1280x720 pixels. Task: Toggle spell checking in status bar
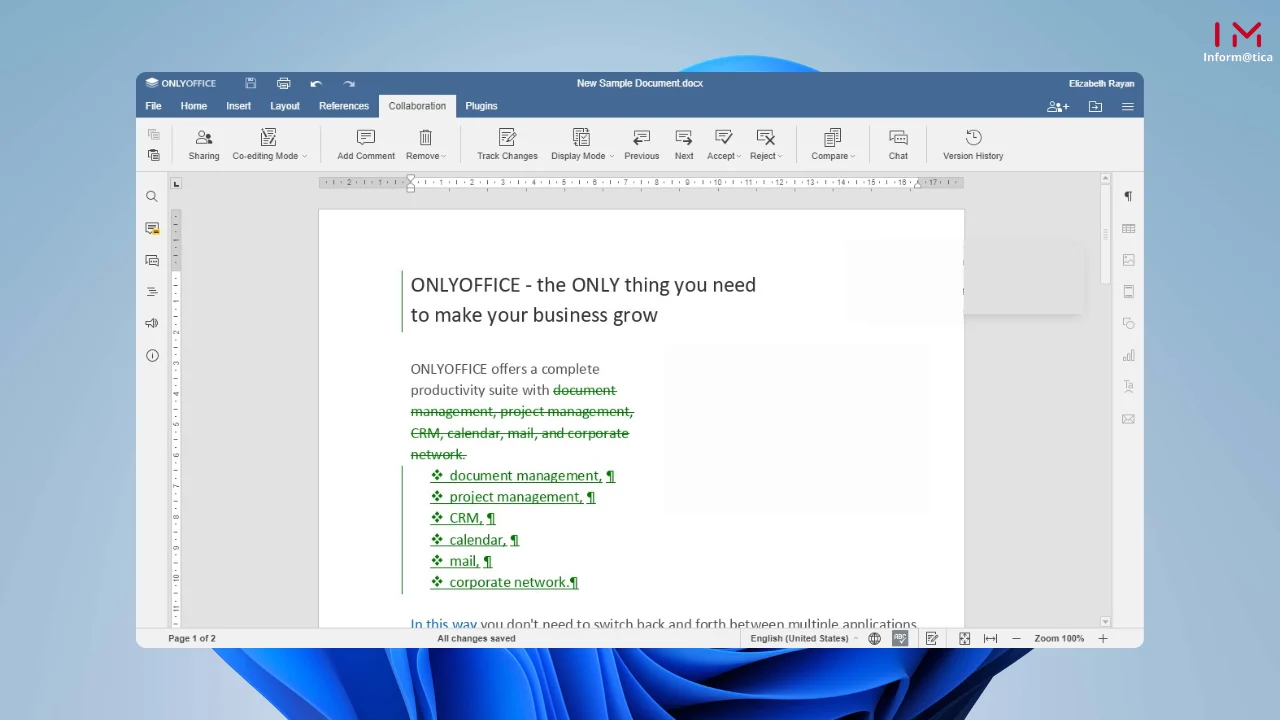point(900,638)
